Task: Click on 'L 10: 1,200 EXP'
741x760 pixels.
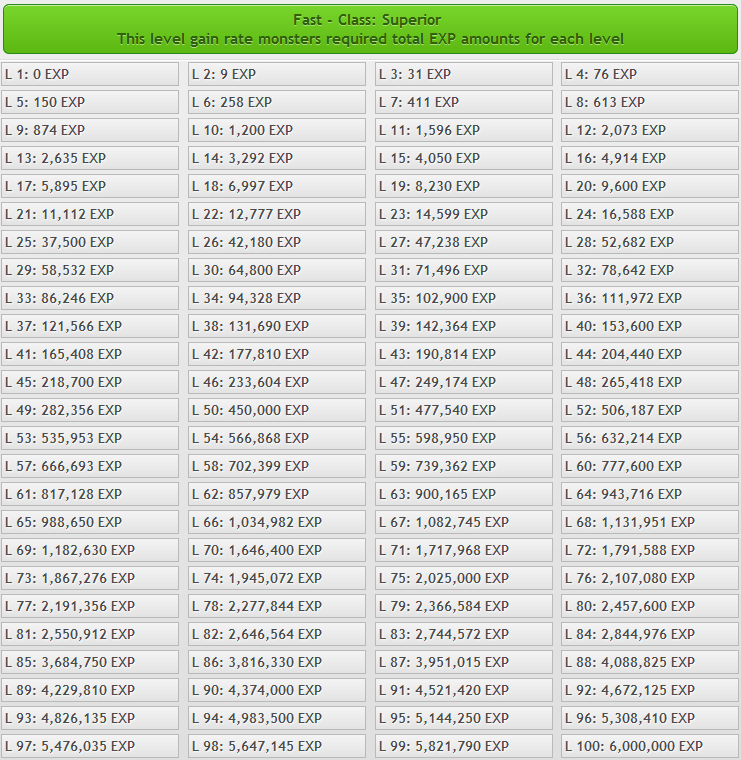Action: 277,130
